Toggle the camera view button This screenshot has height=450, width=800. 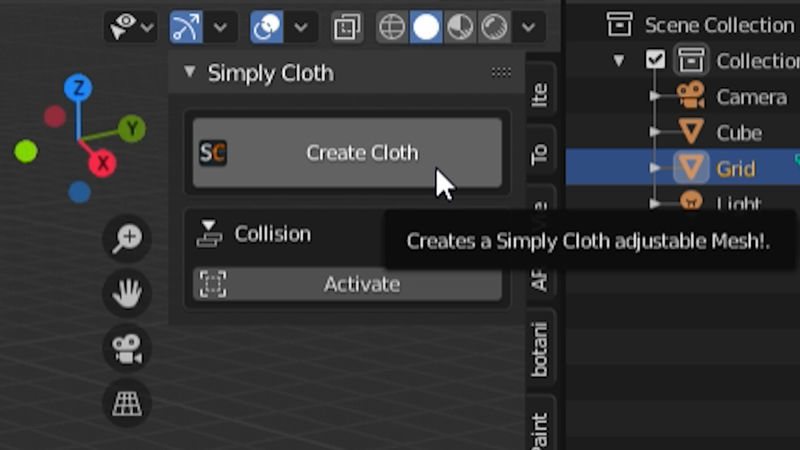coord(127,349)
